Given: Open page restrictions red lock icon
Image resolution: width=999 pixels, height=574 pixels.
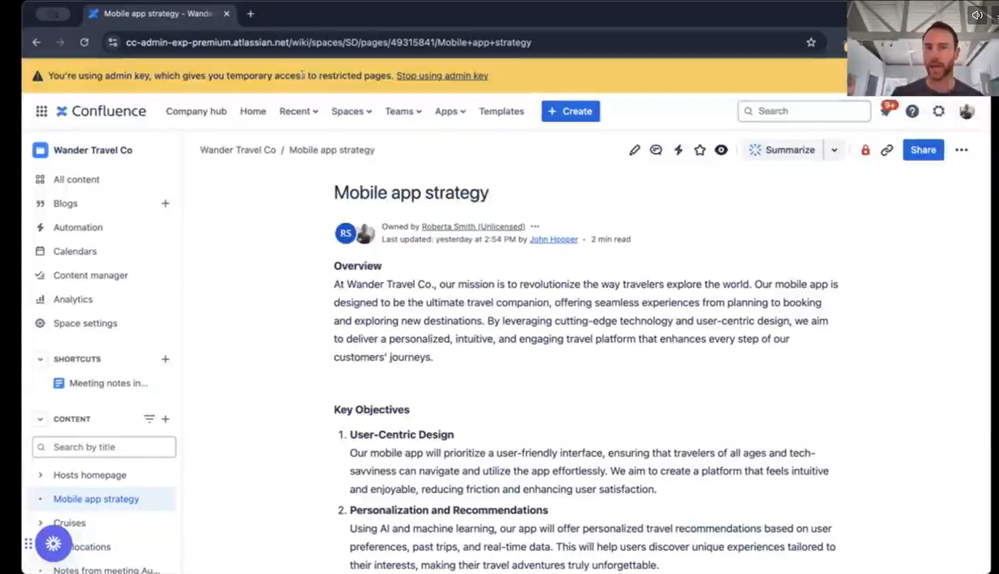Looking at the screenshot, I should (x=865, y=150).
